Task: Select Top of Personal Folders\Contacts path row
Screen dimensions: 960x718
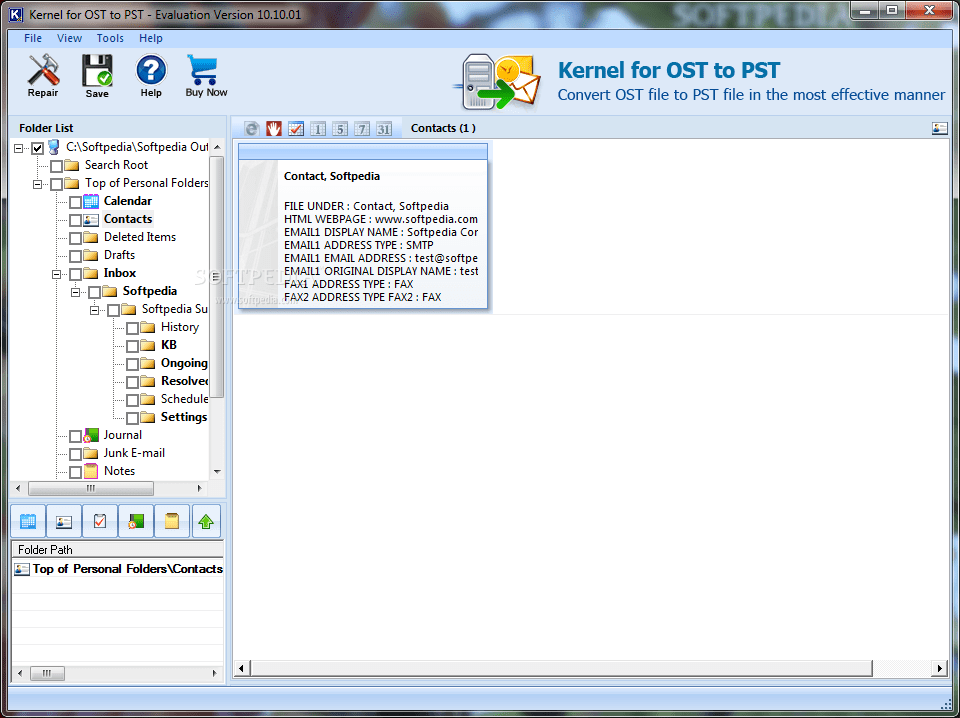Action: pos(118,569)
